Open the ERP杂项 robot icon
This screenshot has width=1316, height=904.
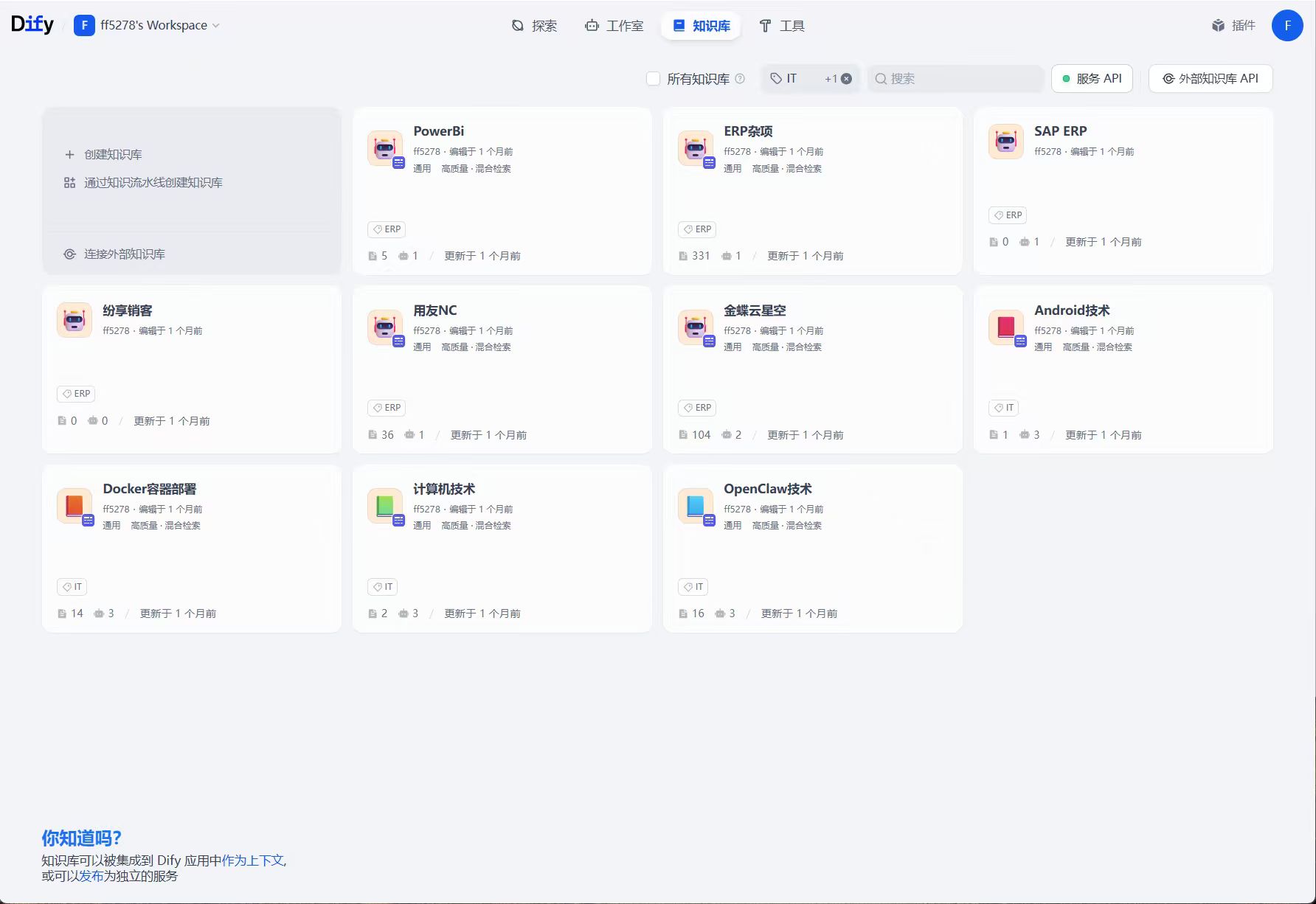click(696, 148)
